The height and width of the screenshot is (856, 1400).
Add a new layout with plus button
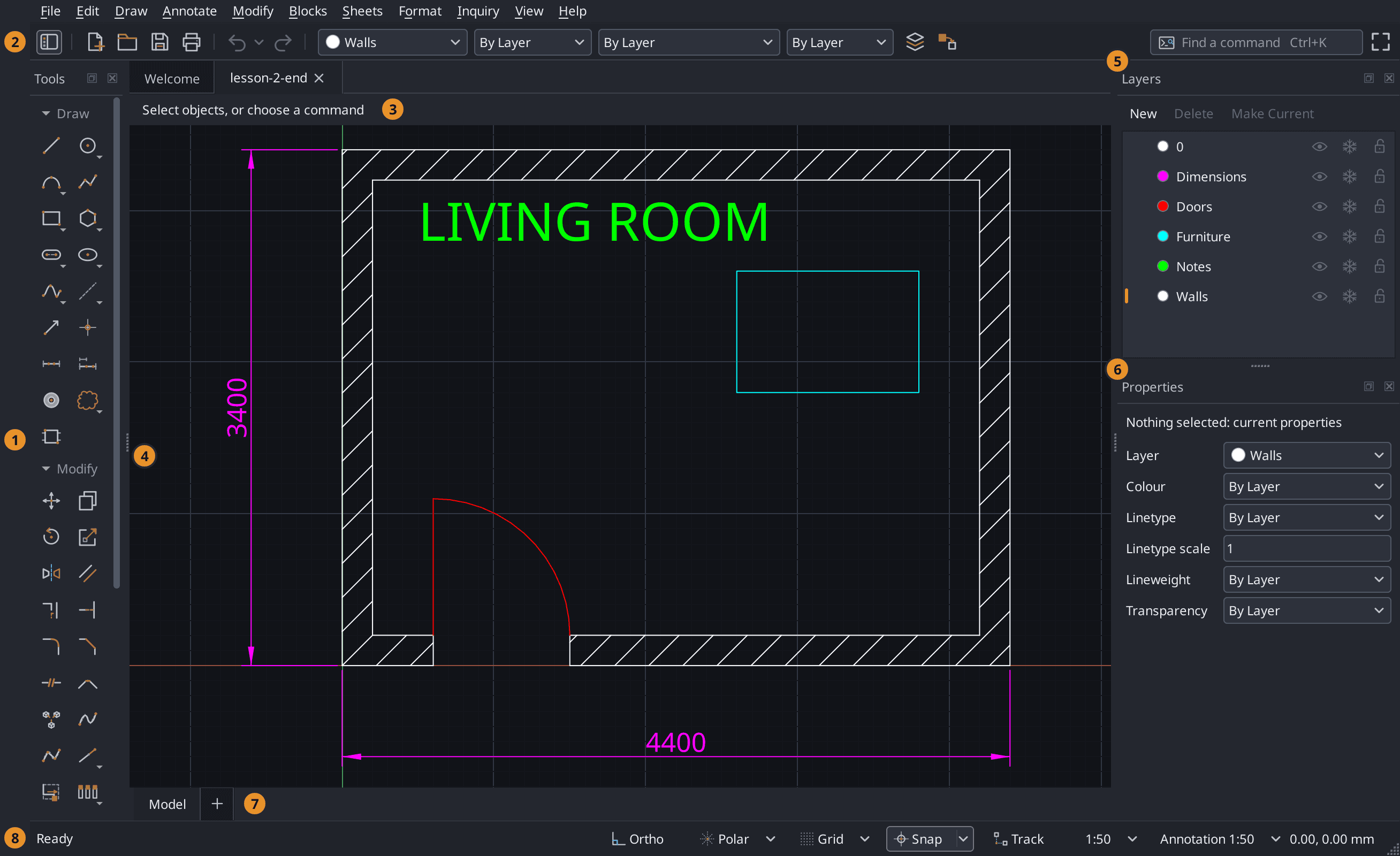pos(217,804)
